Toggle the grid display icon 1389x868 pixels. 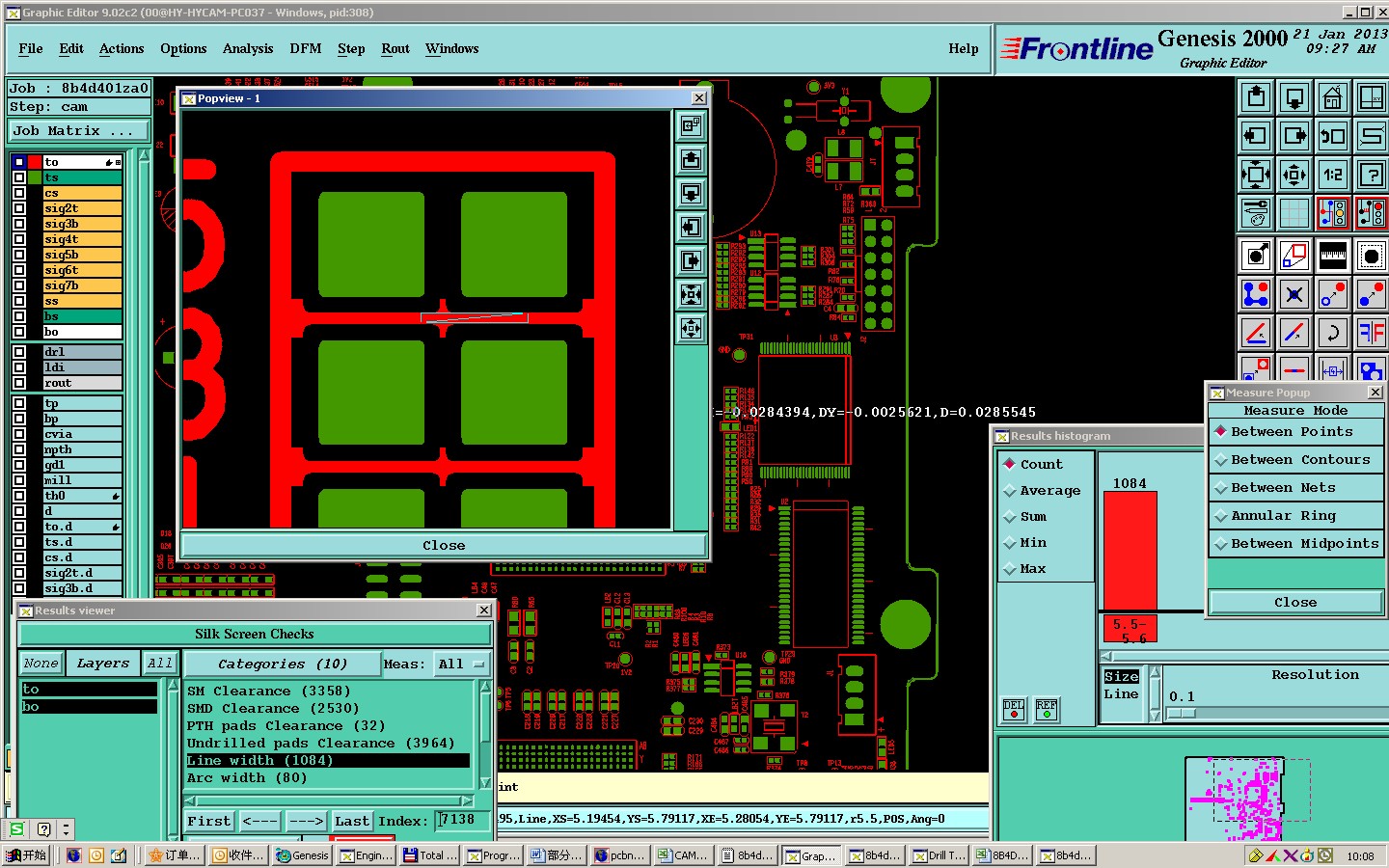(x=1294, y=213)
